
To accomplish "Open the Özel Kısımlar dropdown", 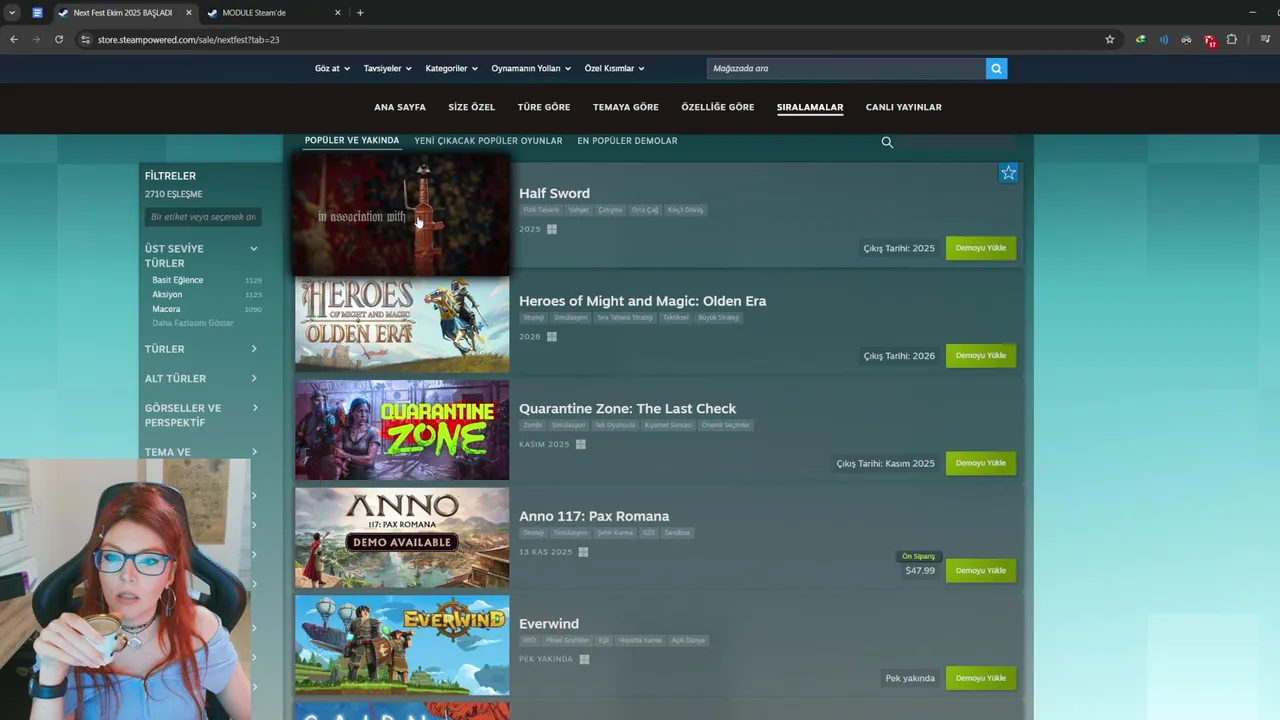I will pyautogui.click(x=614, y=68).
